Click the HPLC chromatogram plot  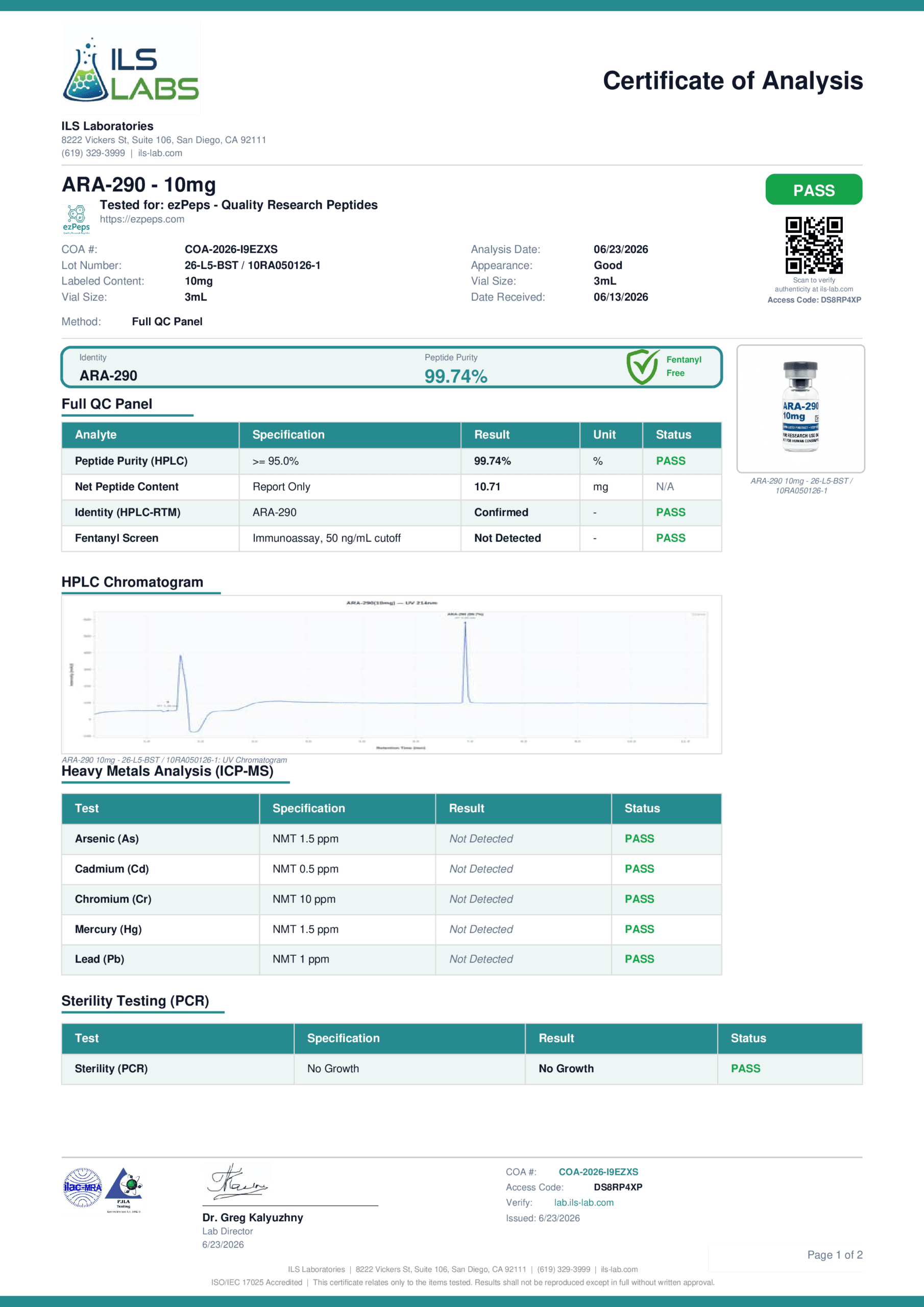click(x=392, y=674)
